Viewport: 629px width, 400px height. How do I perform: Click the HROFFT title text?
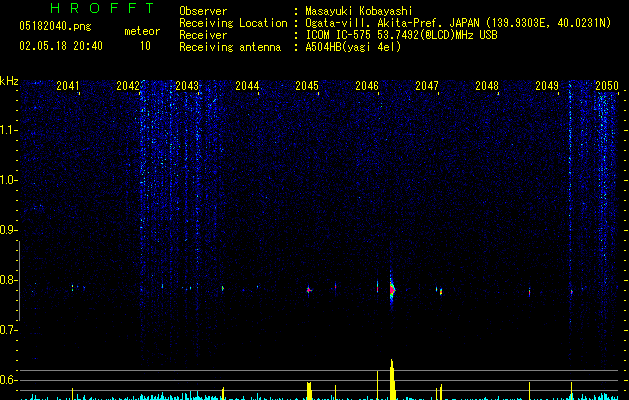pos(102,8)
